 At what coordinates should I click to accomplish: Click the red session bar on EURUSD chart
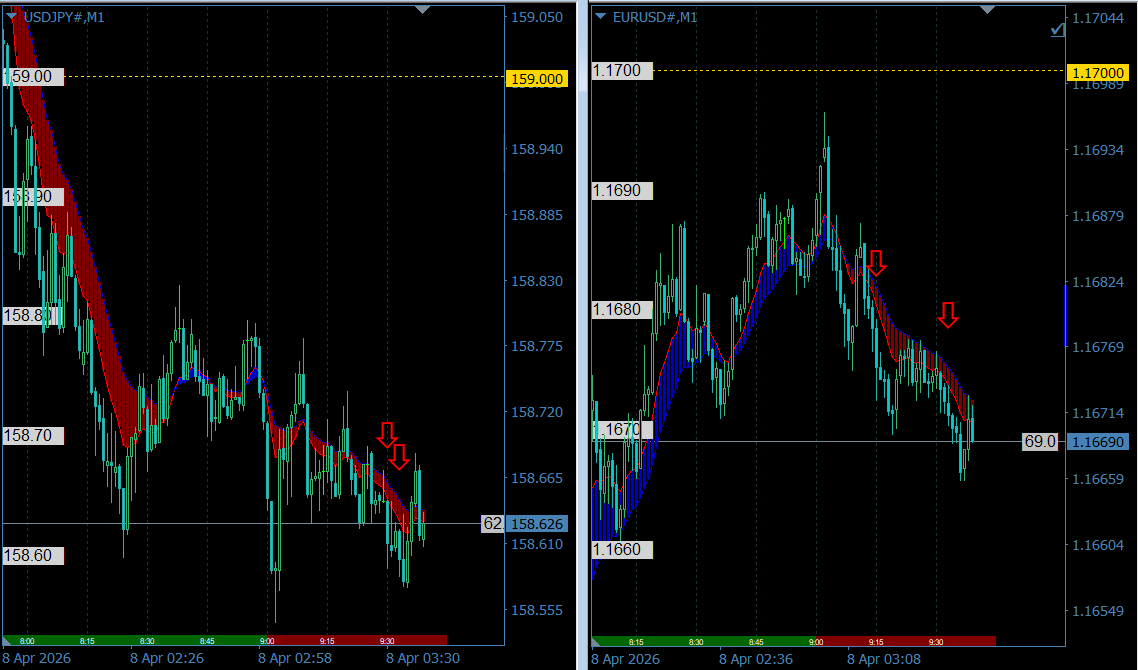click(905, 641)
